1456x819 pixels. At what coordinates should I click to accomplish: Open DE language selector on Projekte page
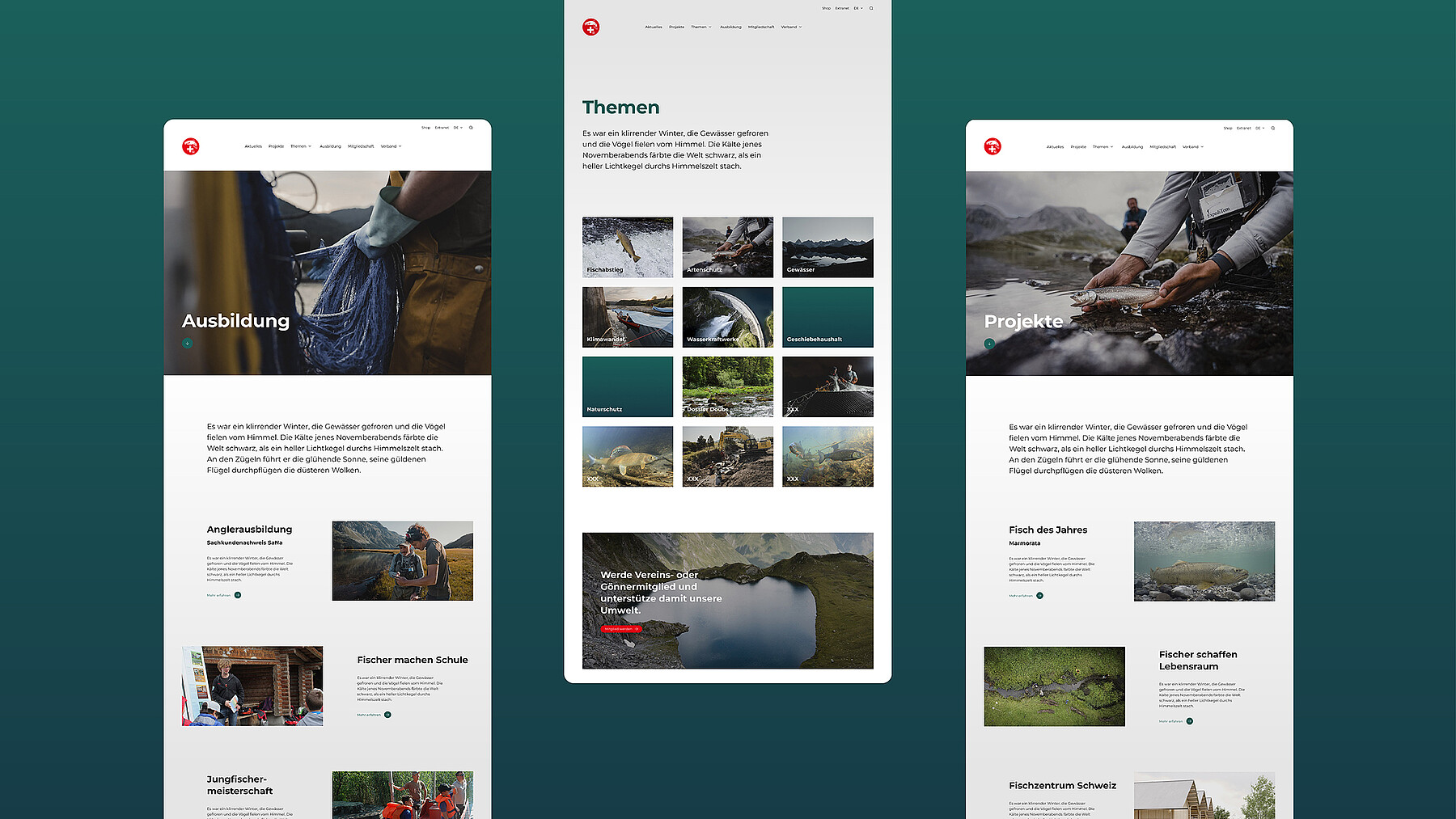(x=1259, y=128)
